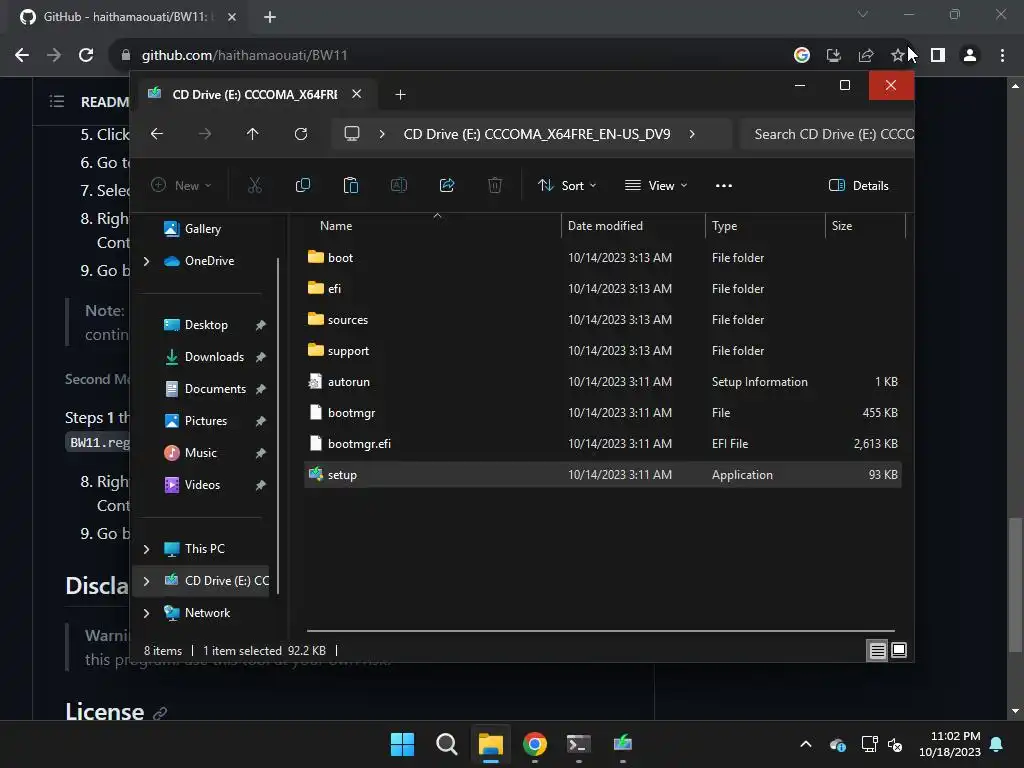Click the Terminal icon in taskbar

click(579, 744)
